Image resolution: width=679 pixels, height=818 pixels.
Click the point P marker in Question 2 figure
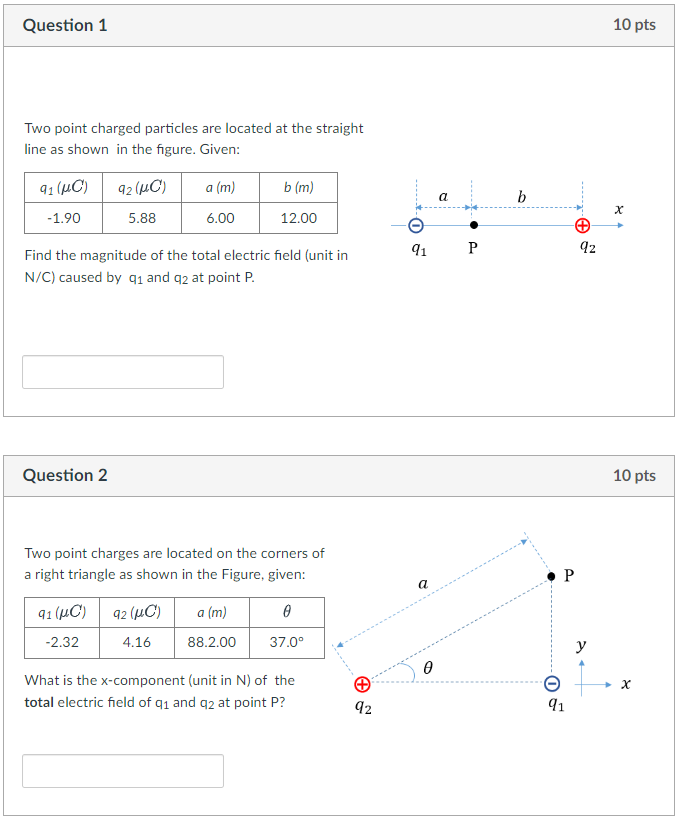pos(551,574)
